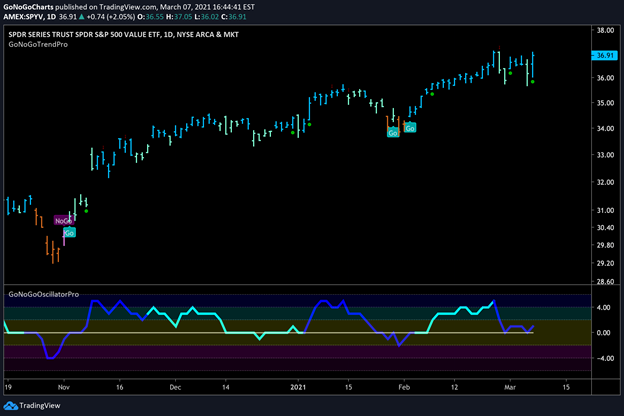The image size is (624, 416).
Task: Click the 33.00 price axis label
Action: coord(605,155)
